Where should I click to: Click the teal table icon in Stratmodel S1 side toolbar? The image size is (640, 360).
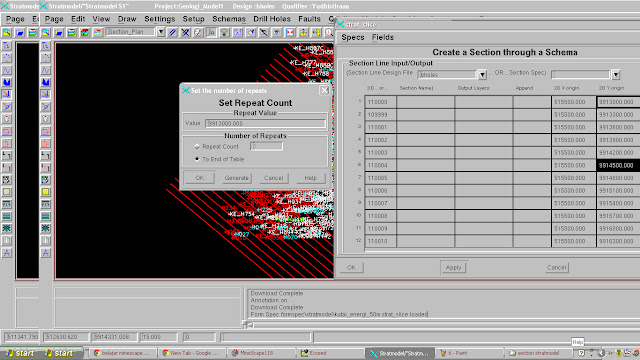tap(45, 204)
